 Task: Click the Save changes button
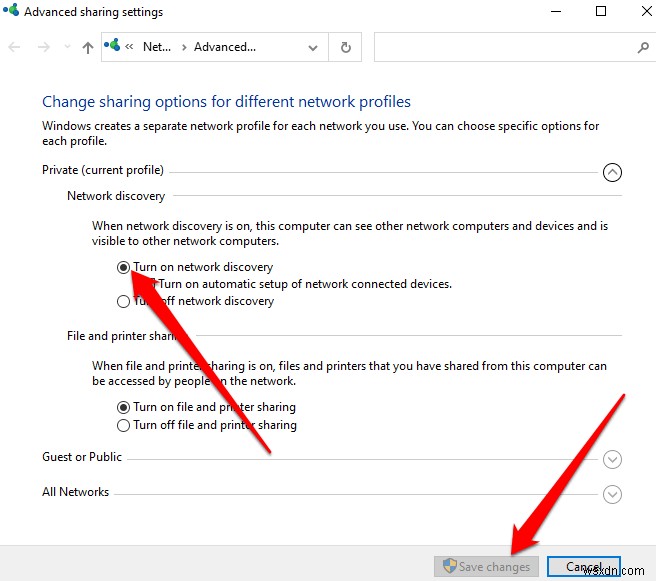486,566
